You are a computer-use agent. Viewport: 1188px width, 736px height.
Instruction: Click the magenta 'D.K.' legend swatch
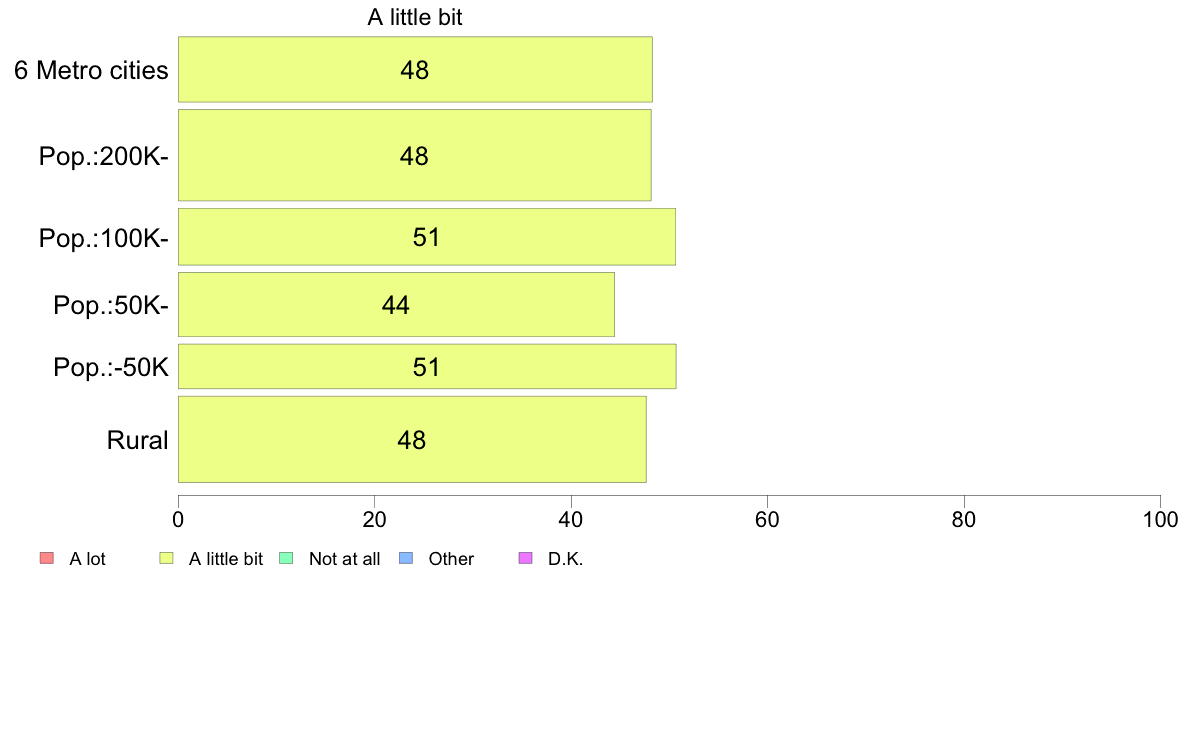pos(525,559)
